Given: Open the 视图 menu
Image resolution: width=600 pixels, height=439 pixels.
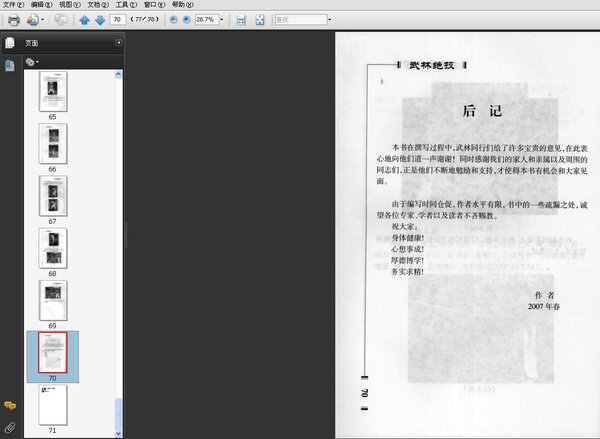Looking at the screenshot, I should click(x=70, y=5).
